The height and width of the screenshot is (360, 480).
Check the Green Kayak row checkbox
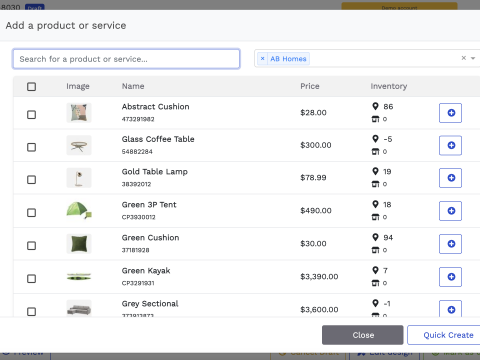pyautogui.click(x=31, y=279)
